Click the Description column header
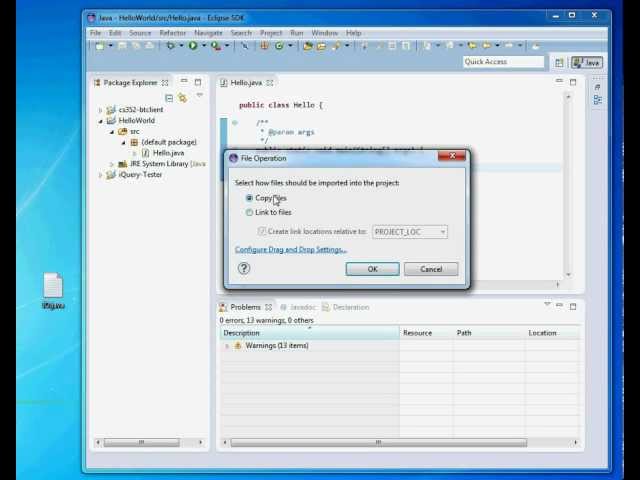Viewport: 640px width, 480px height. pyautogui.click(x=309, y=333)
